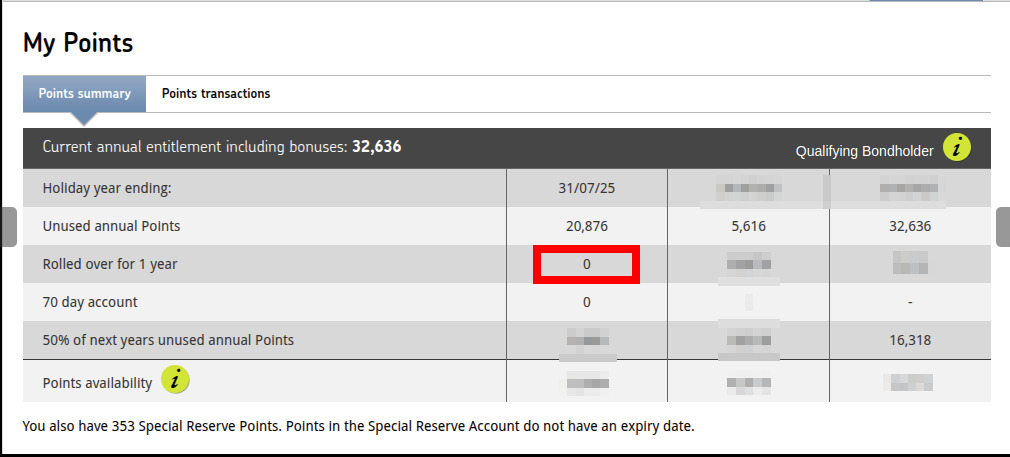Switch to the Points transactions tab
Viewport: 1010px width, 457px height.
click(216, 93)
